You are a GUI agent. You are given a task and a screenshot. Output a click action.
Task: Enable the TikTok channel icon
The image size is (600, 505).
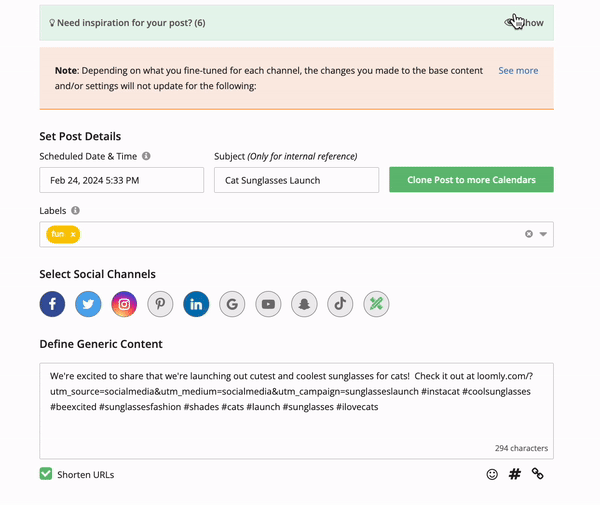[x=340, y=305]
